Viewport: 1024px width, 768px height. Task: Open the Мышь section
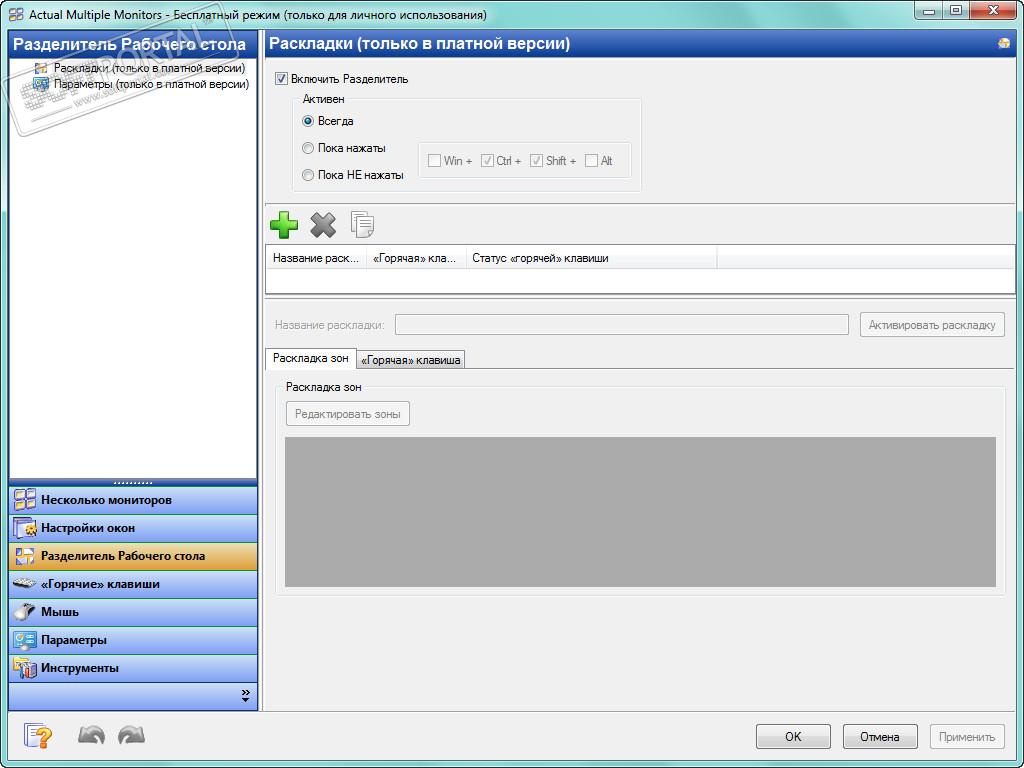[133, 612]
